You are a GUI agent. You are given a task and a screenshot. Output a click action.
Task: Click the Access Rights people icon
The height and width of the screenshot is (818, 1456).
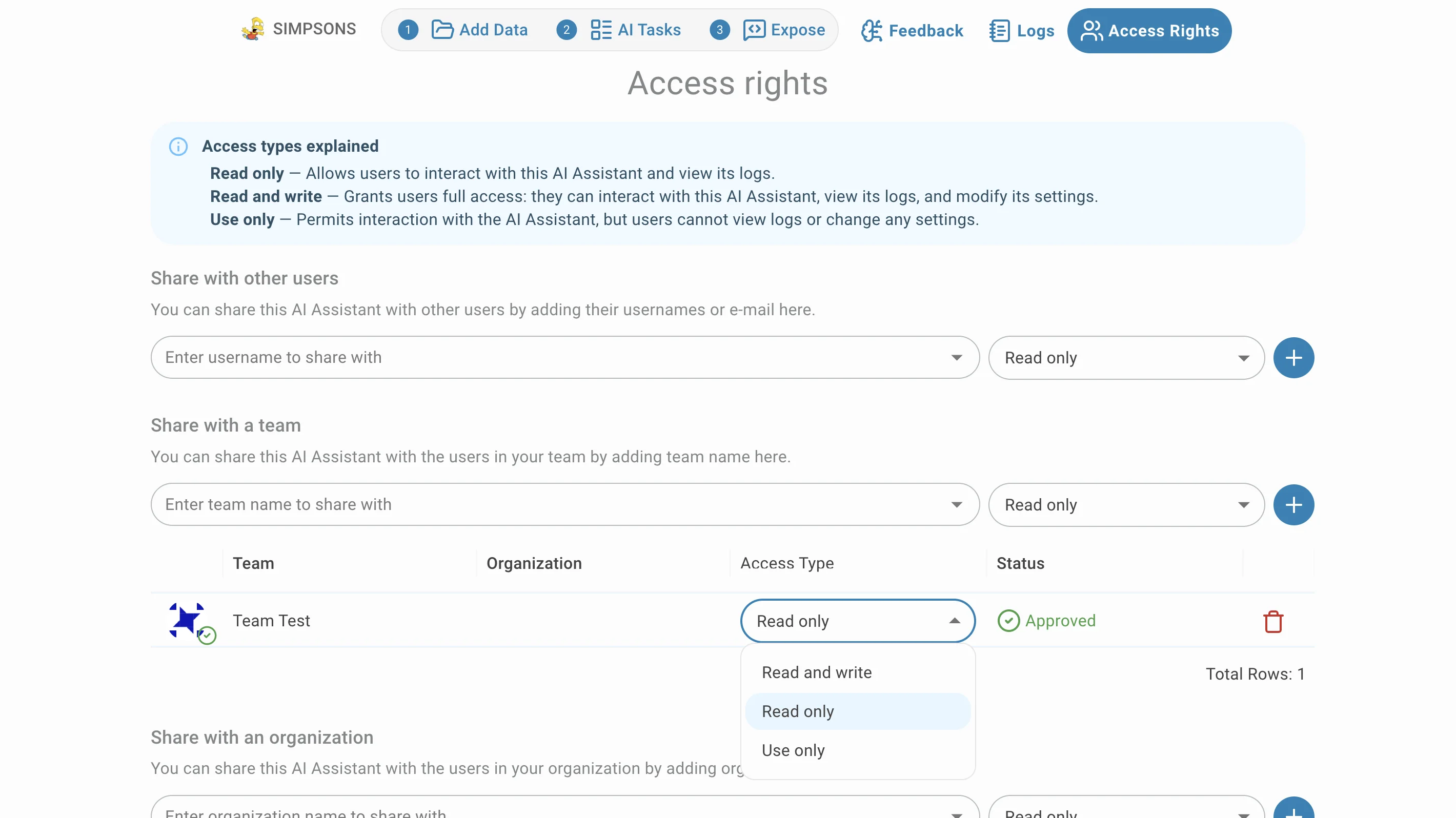click(x=1091, y=31)
